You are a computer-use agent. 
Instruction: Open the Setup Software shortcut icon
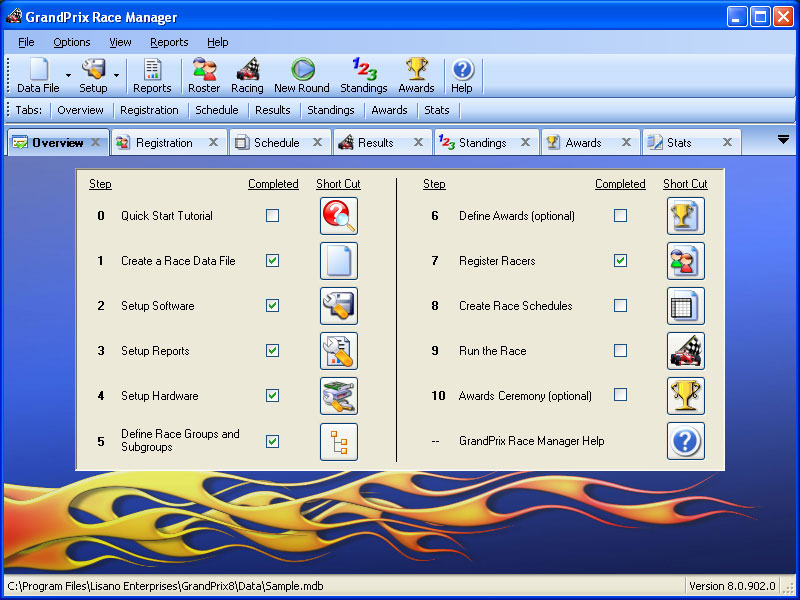point(339,306)
